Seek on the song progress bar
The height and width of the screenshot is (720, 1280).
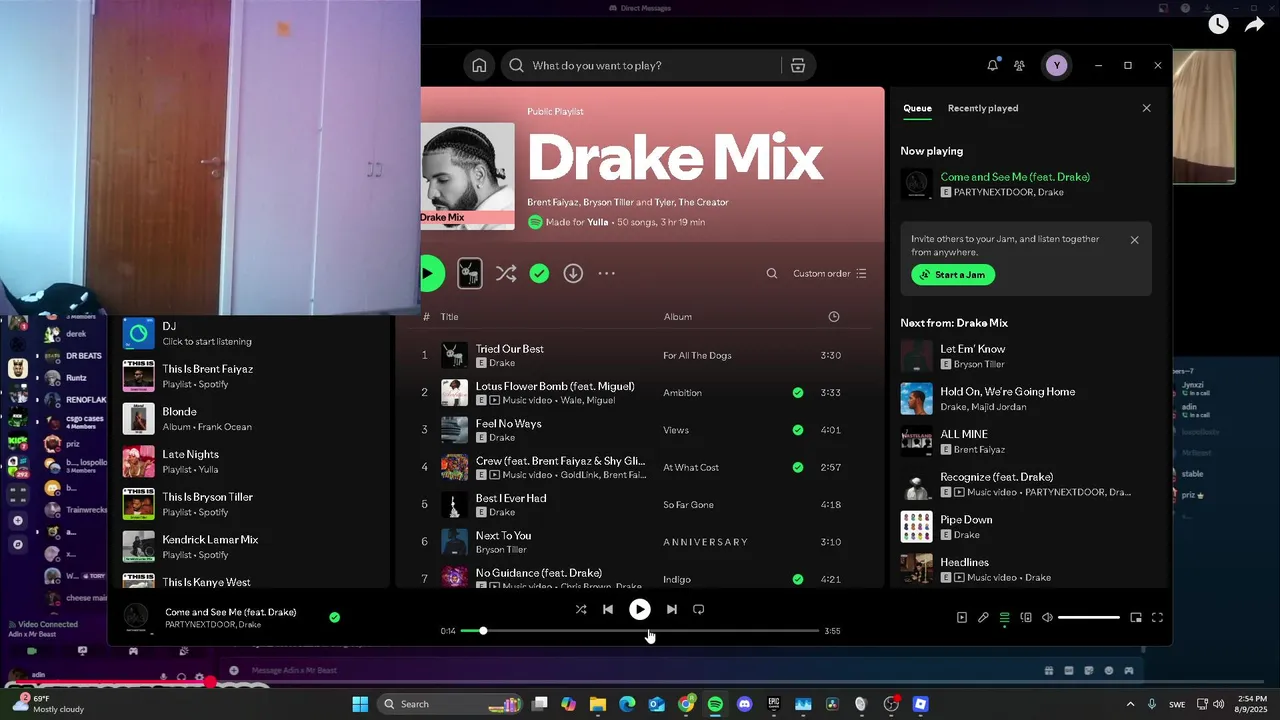coord(640,631)
